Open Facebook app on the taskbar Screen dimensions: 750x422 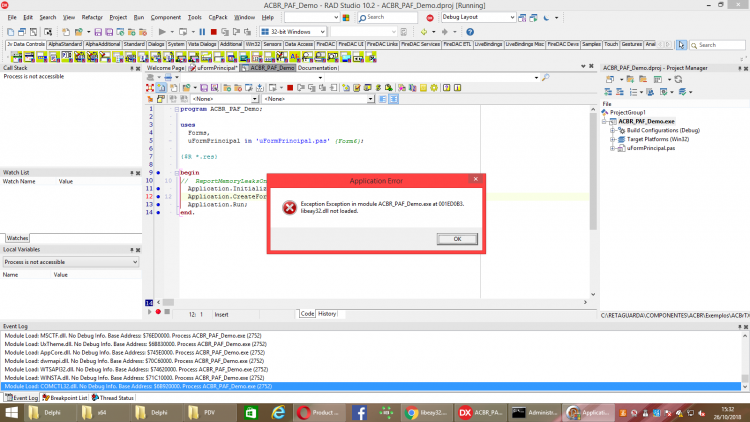pos(359,412)
